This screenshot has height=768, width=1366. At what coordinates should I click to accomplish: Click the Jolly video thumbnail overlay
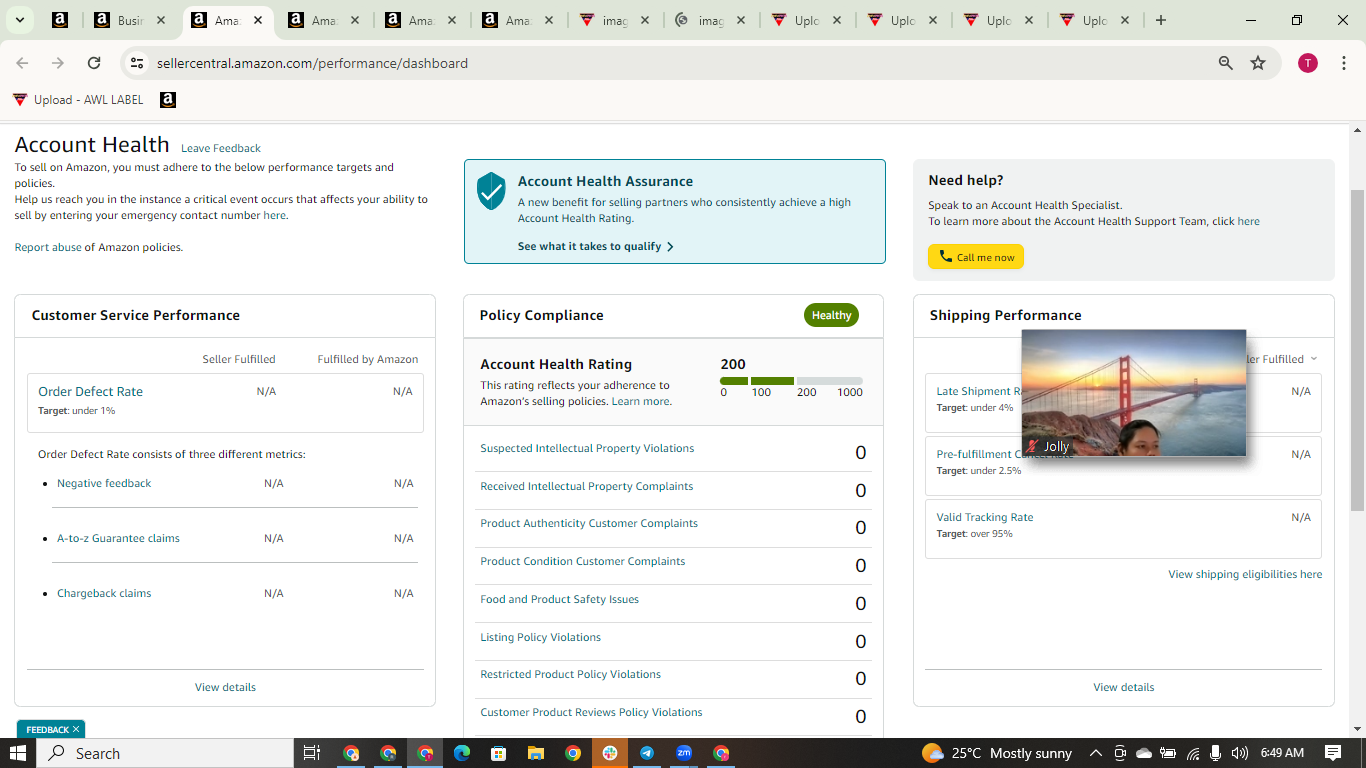(1134, 393)
